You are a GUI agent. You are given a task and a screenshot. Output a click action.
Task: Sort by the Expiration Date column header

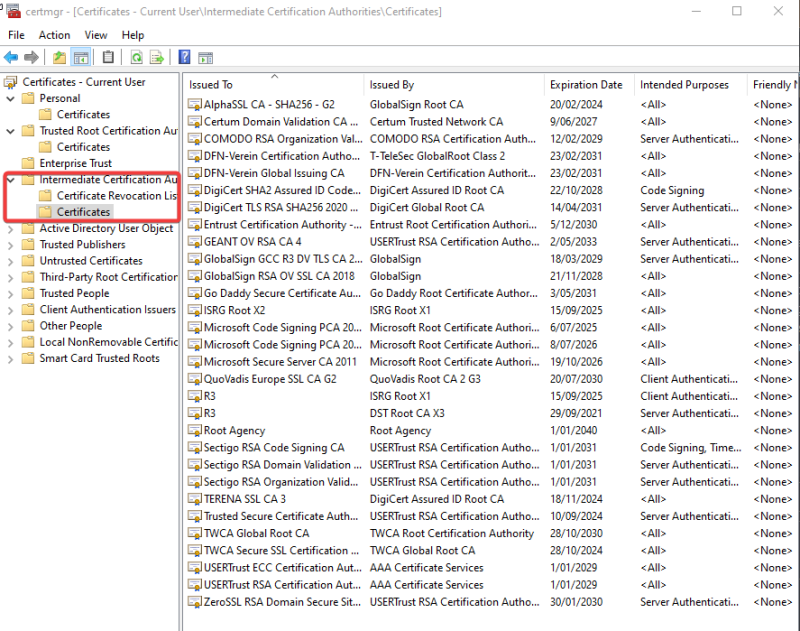[x=586, y=85]
